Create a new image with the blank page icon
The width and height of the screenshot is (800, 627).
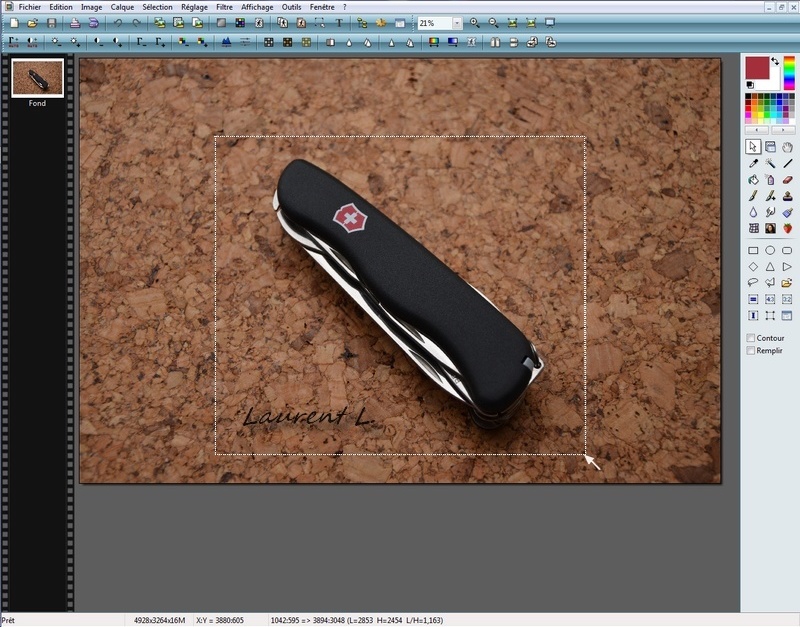[14, 23]
